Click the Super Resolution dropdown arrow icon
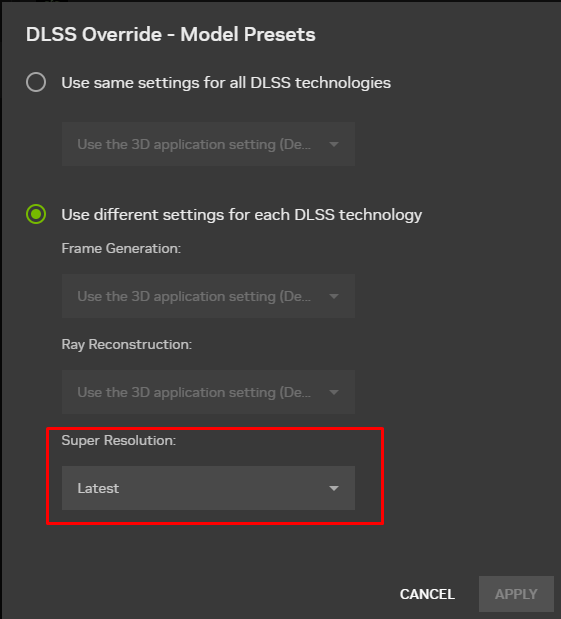This screenshot has width=561, height=619. click(x=334, y=488)
